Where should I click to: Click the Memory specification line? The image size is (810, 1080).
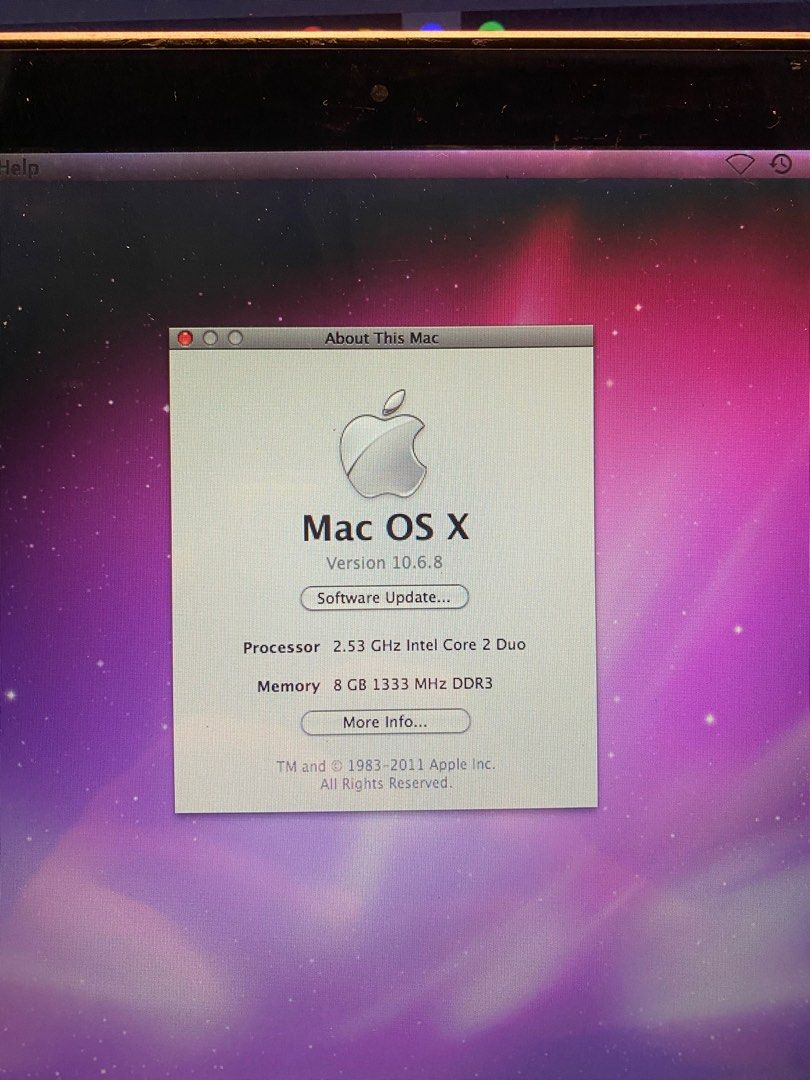(x=287, y=686)
